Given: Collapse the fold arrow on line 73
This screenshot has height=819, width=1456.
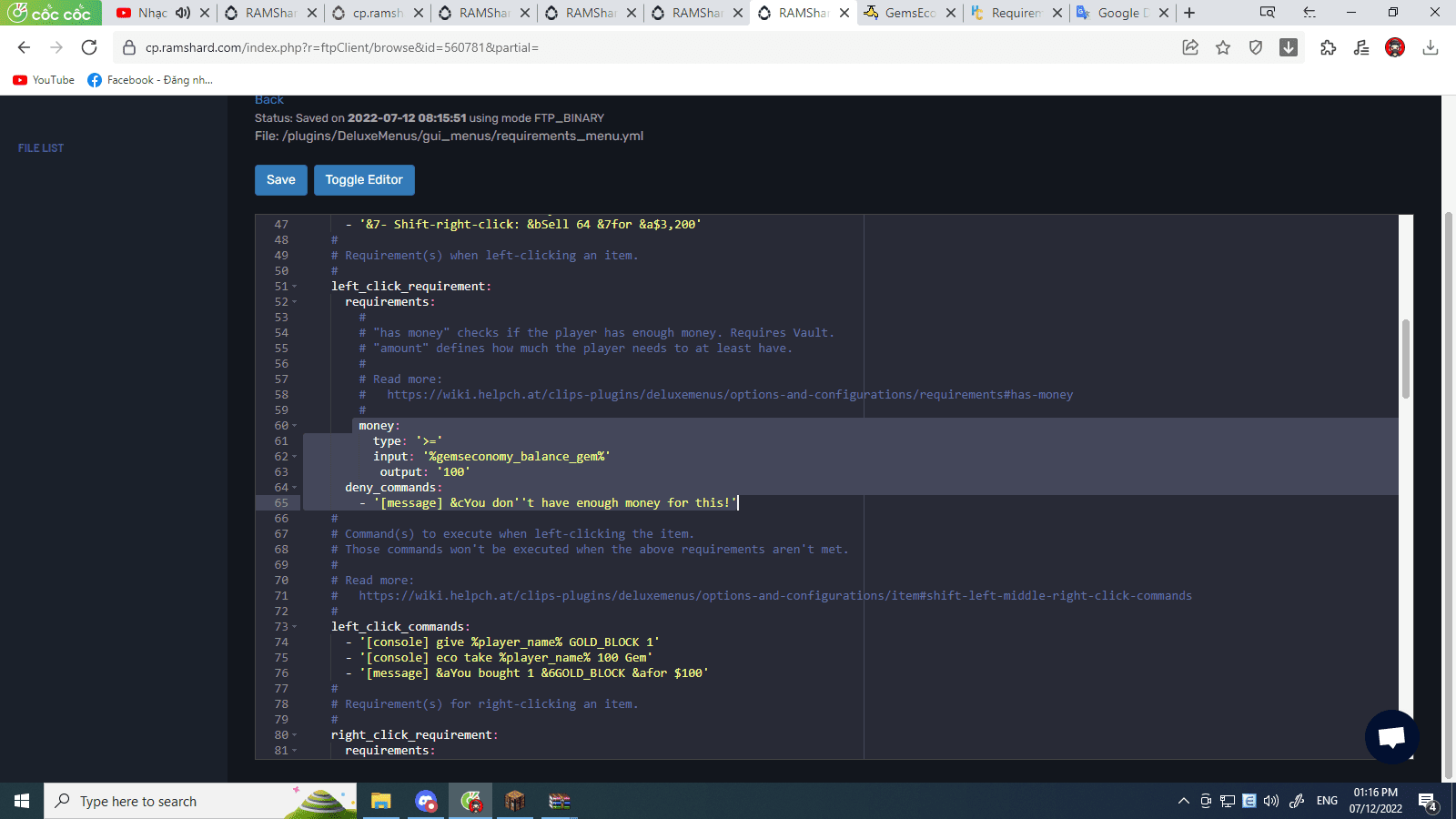Looking at the screenshot, I should click(295, 627).
